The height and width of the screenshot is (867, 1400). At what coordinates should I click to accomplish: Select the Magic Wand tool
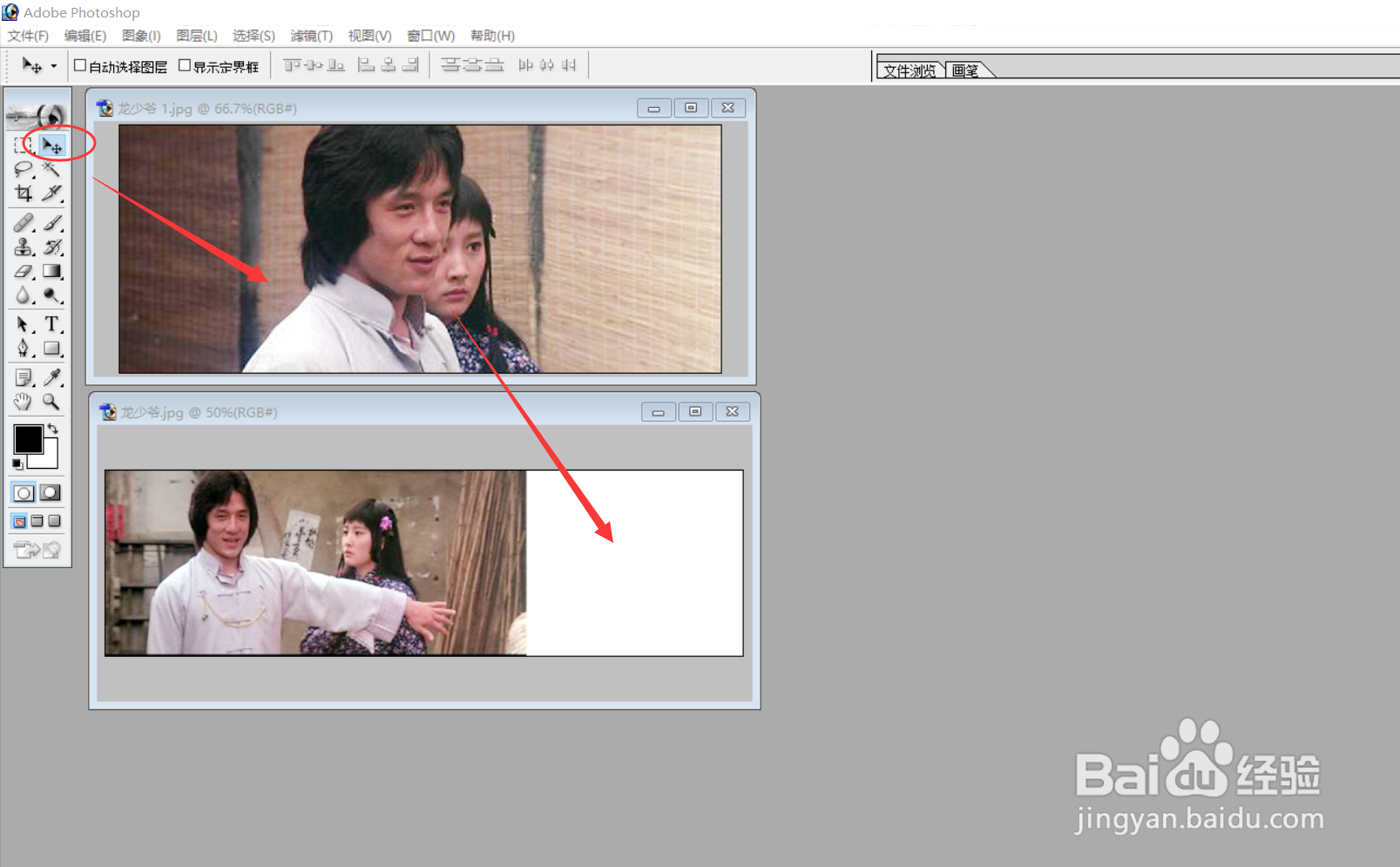tap(52, 169)
